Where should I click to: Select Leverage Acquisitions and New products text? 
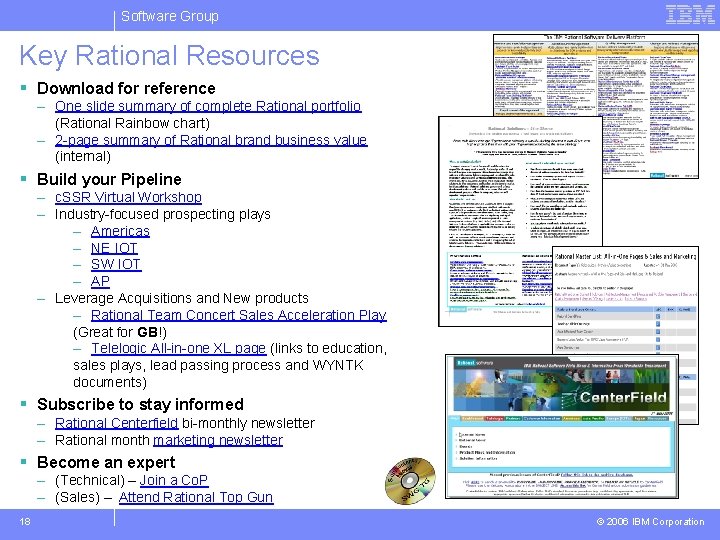click(181, 298)
